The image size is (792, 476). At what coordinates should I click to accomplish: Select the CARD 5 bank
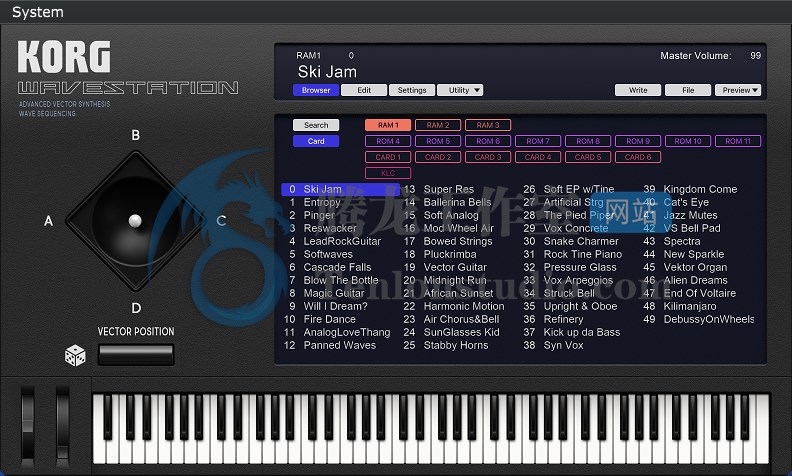(588, 157)
